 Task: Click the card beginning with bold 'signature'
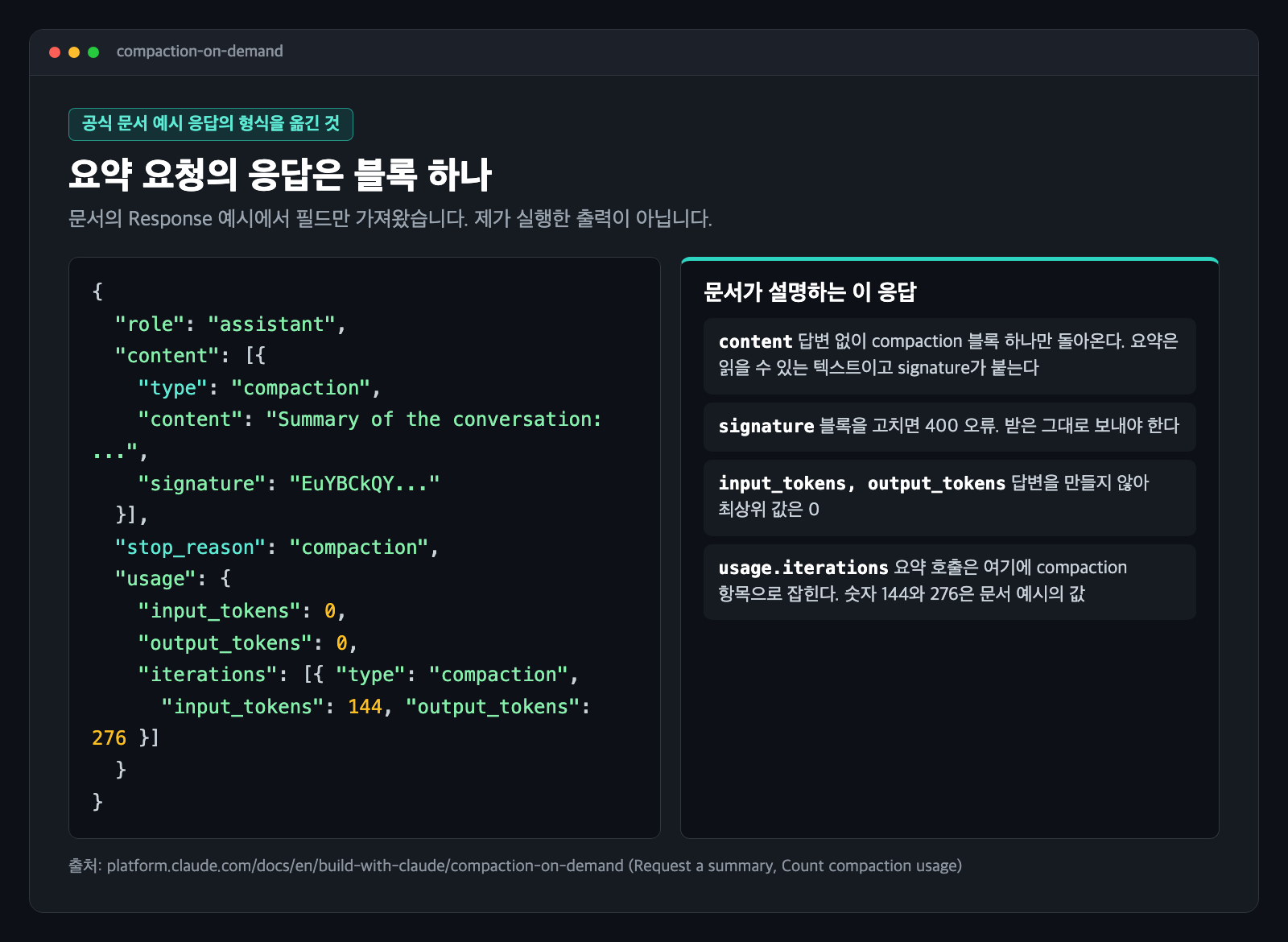(x=950, y=427)
